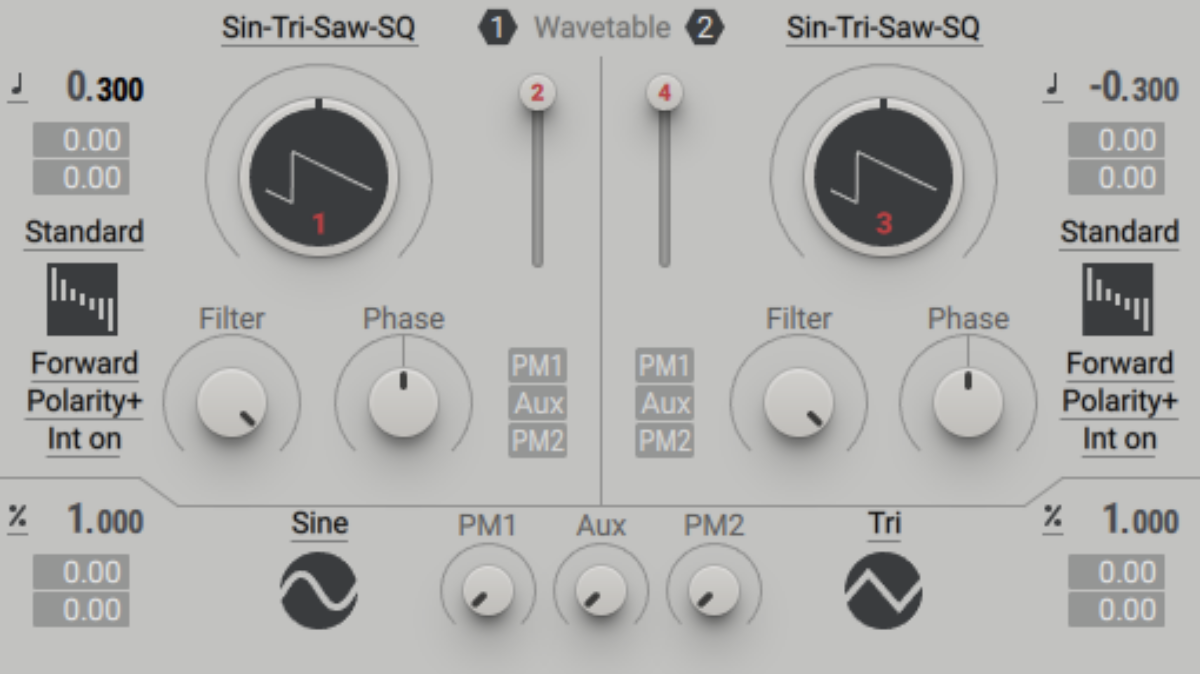
Task: Toggle oscillator 1 Aux routing
Action: [538, 403]
